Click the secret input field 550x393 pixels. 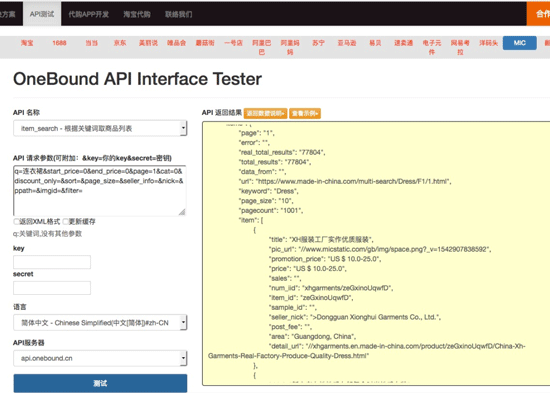(52, 288)
